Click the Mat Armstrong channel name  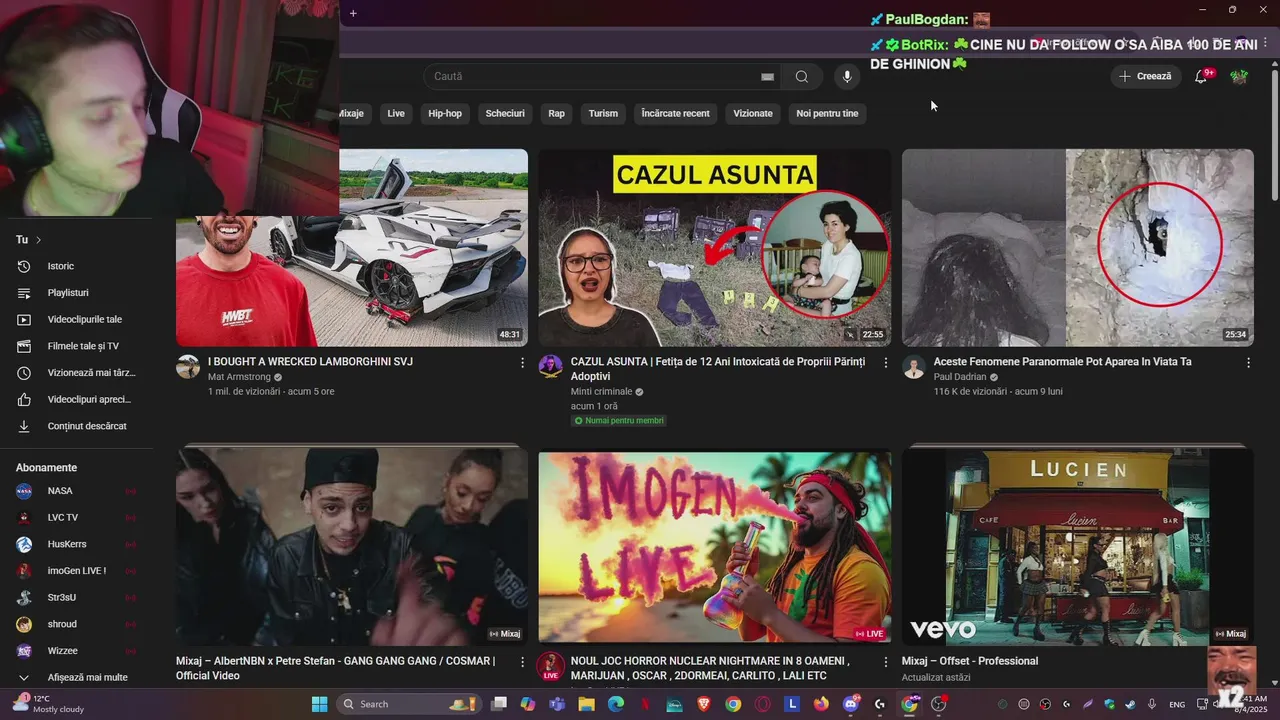(239, 377)
